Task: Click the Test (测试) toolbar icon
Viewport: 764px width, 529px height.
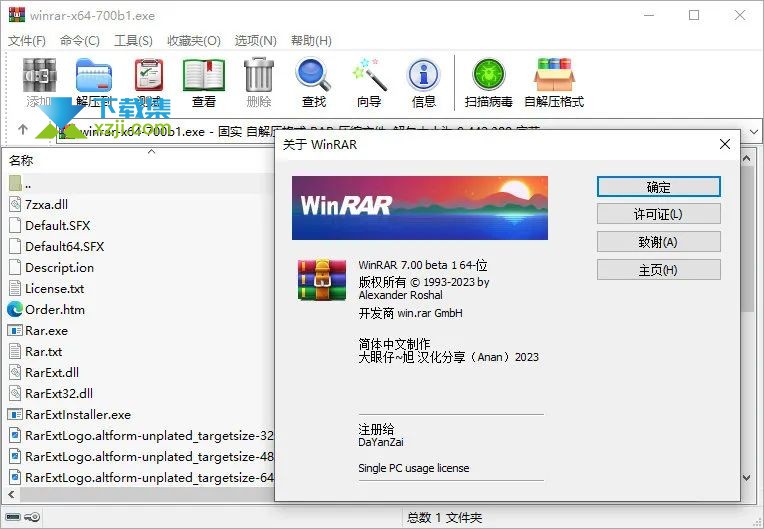Action: (x=149, y=78)
